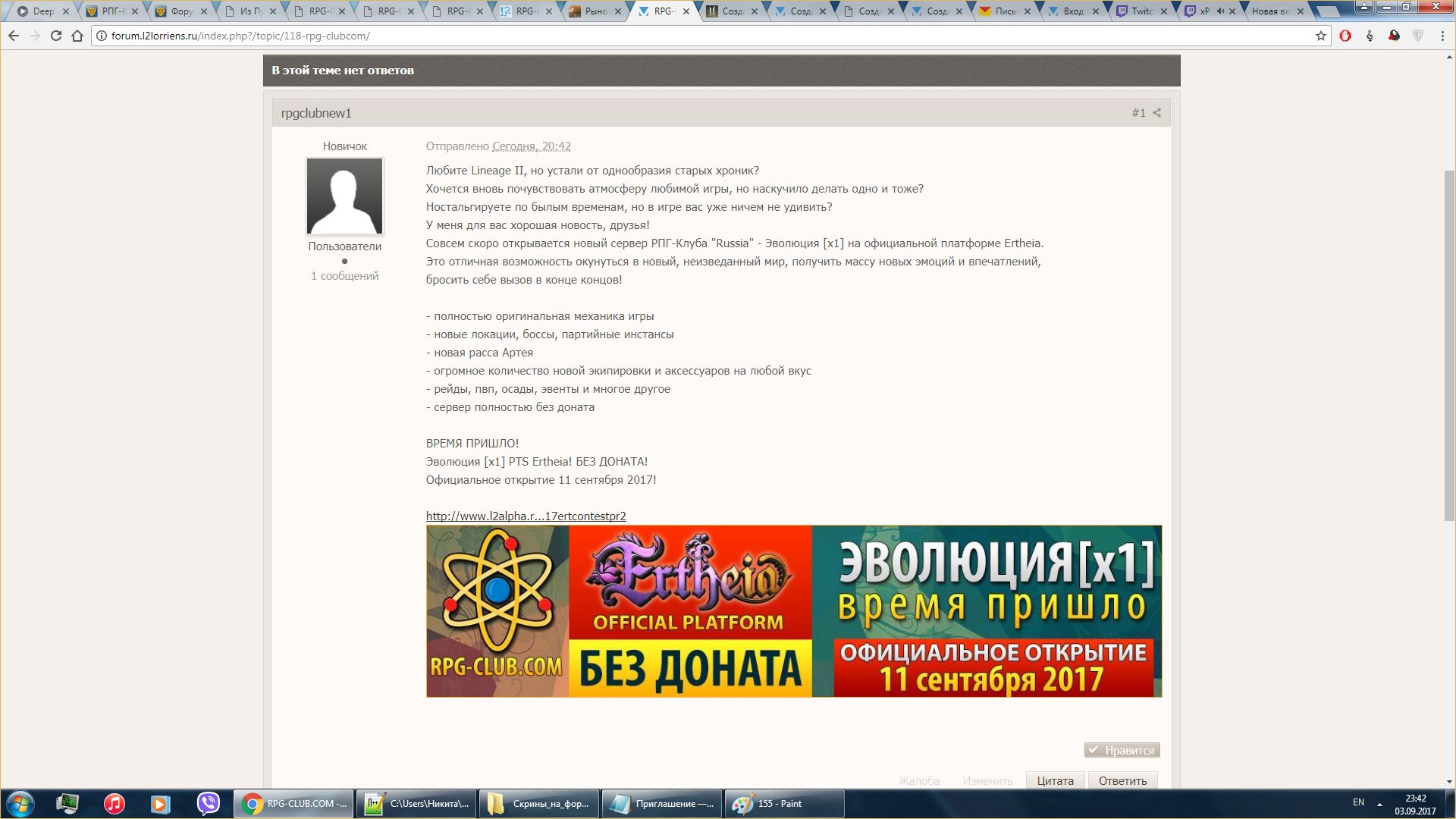Open the black bird extension icon
Screen dimensions: 1456x819
[x=1394, y=36]
